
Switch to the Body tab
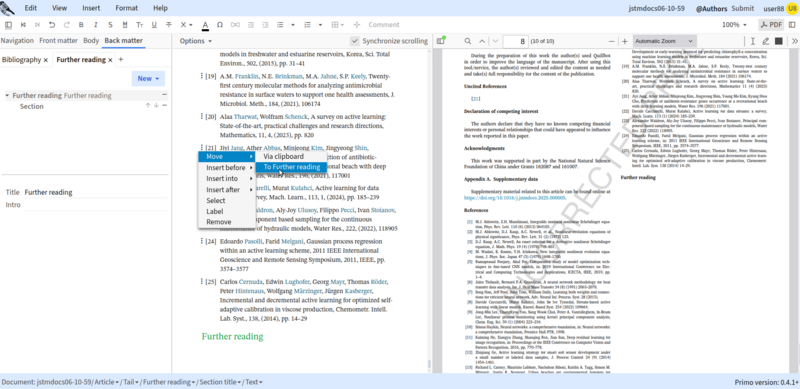pyautogui.click(x=91, y=41)
